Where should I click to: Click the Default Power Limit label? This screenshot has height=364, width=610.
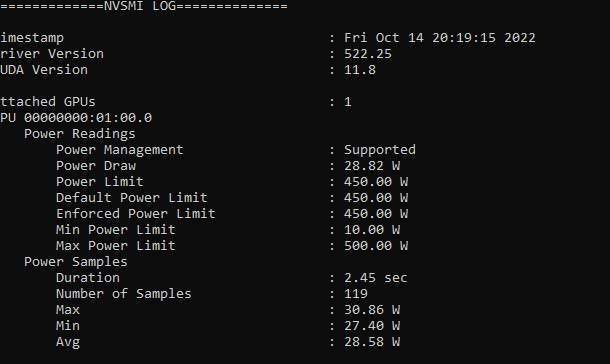pyautogui.click(x=131, y=198)
